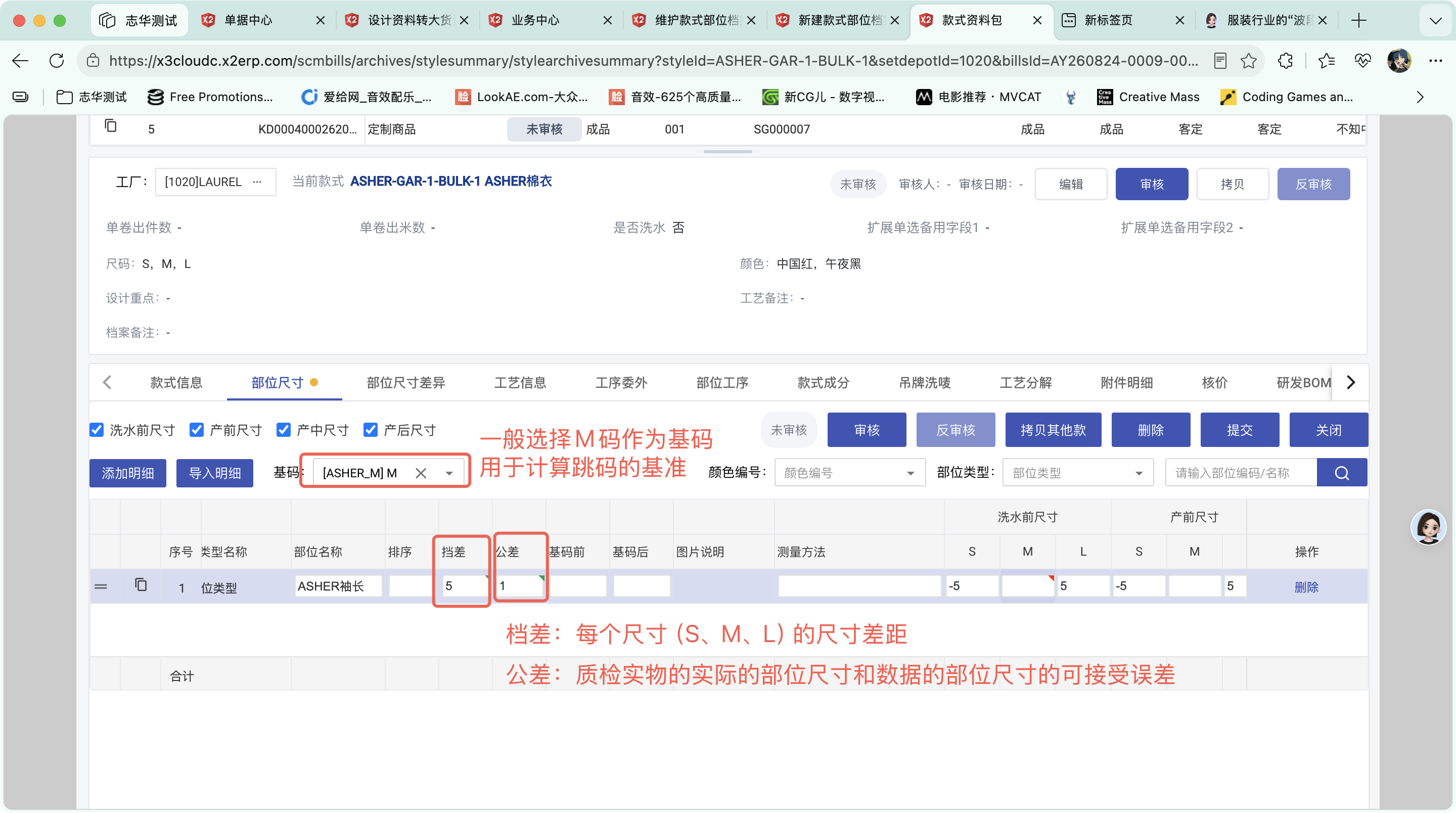Open the favorites list icon
Screen dimensions: 1456x813
tap(1326, 61)
